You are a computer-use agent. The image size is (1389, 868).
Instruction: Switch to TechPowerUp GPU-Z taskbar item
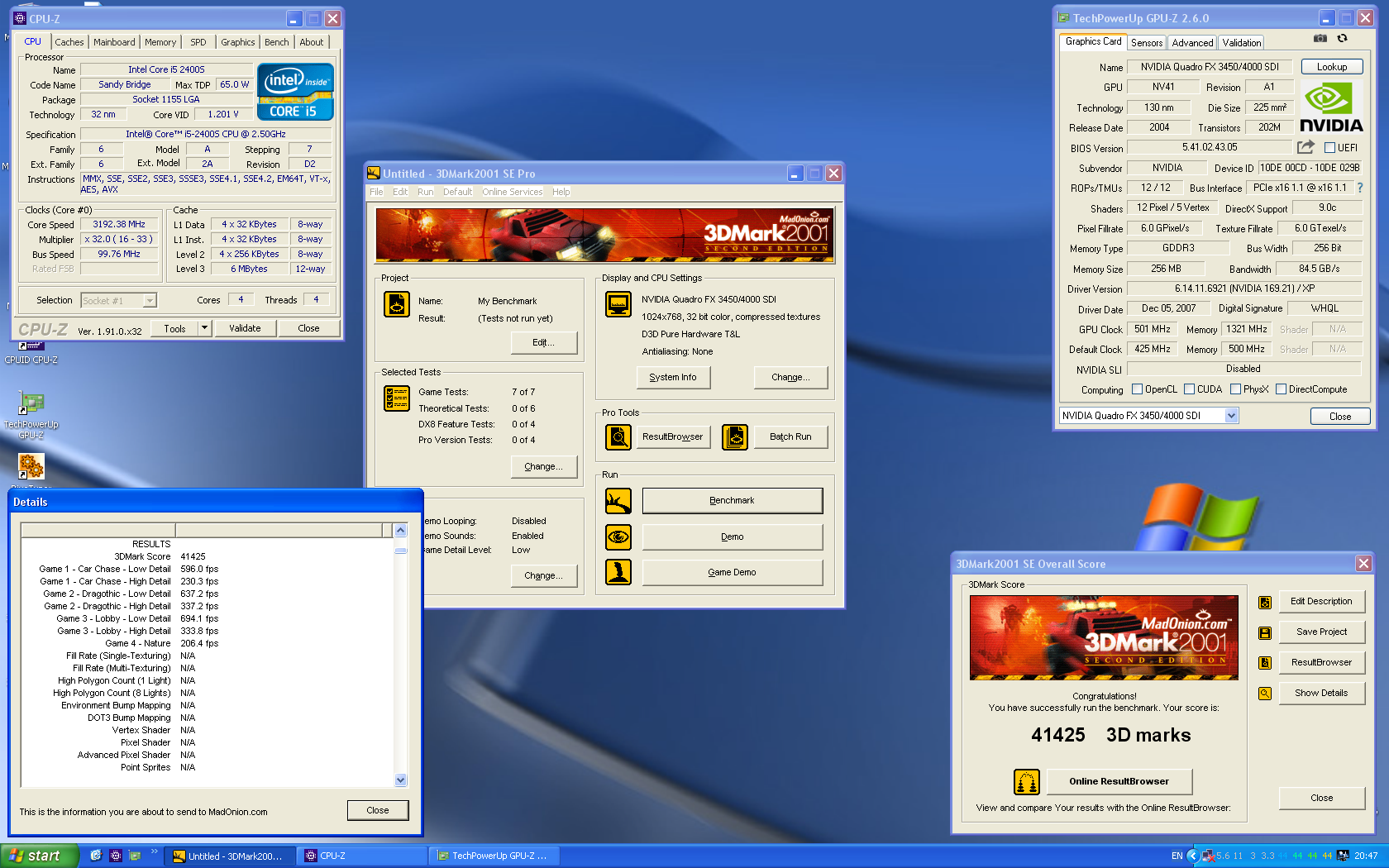point(495,856)
